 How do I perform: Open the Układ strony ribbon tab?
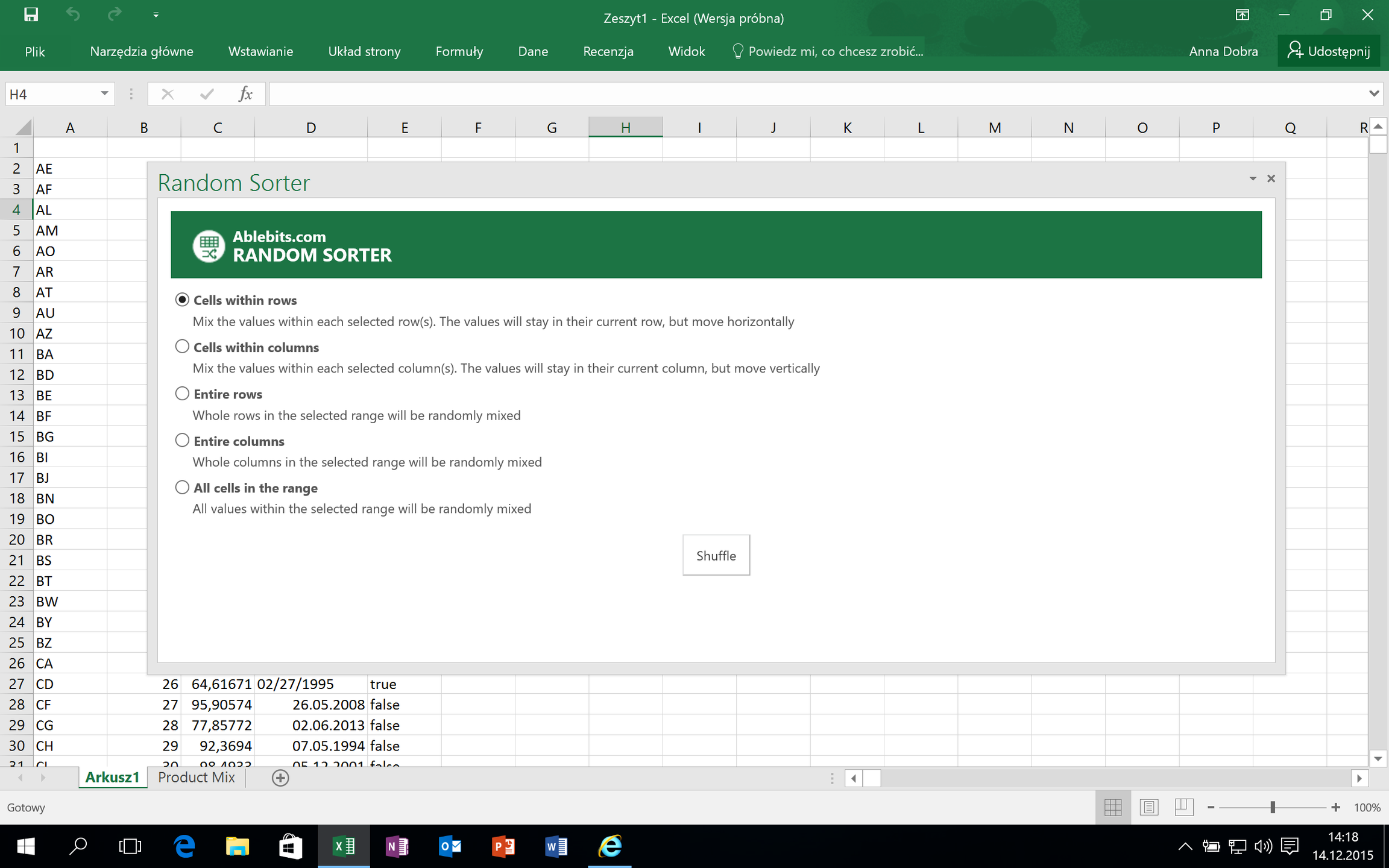pos(364,52)
